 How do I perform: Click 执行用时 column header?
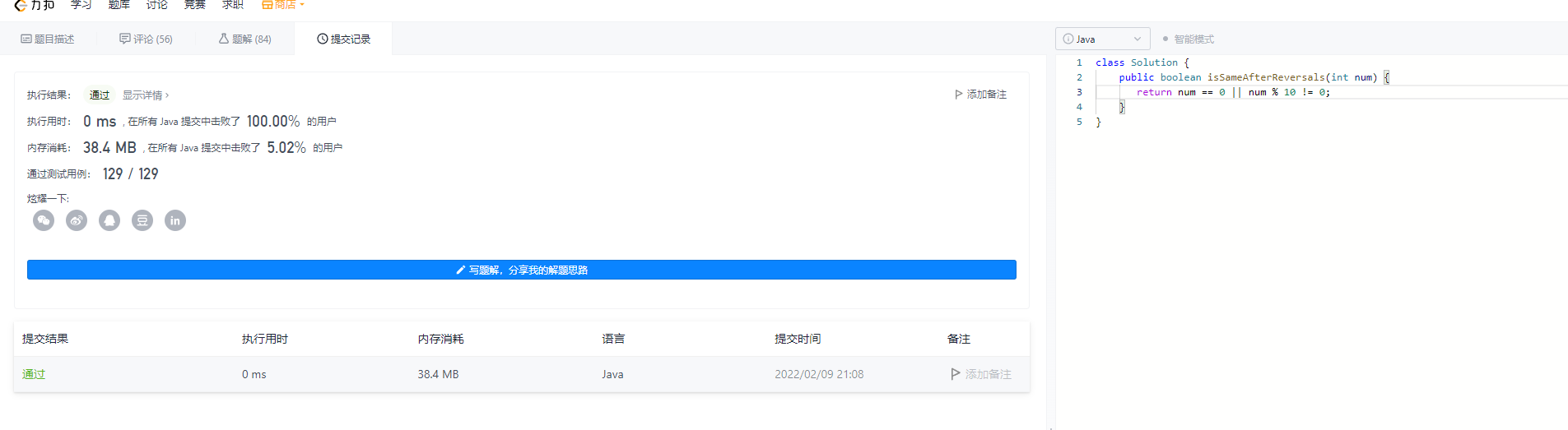click(265, 339)
